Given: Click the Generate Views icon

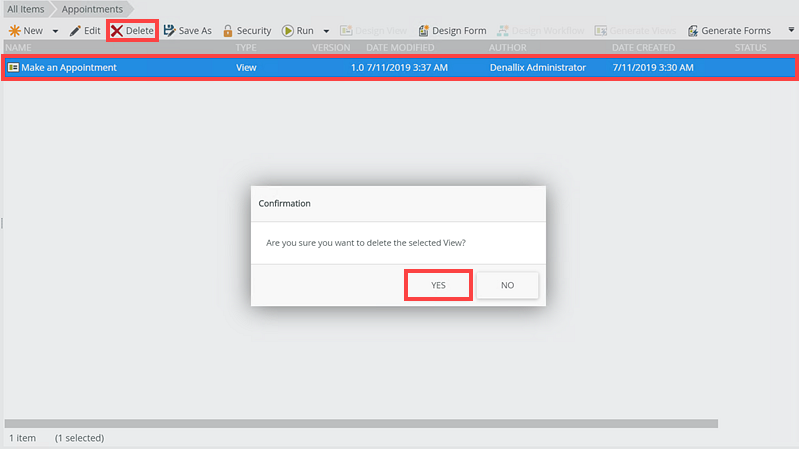Looking at the screenshot, I should click(x=601, y=31).
